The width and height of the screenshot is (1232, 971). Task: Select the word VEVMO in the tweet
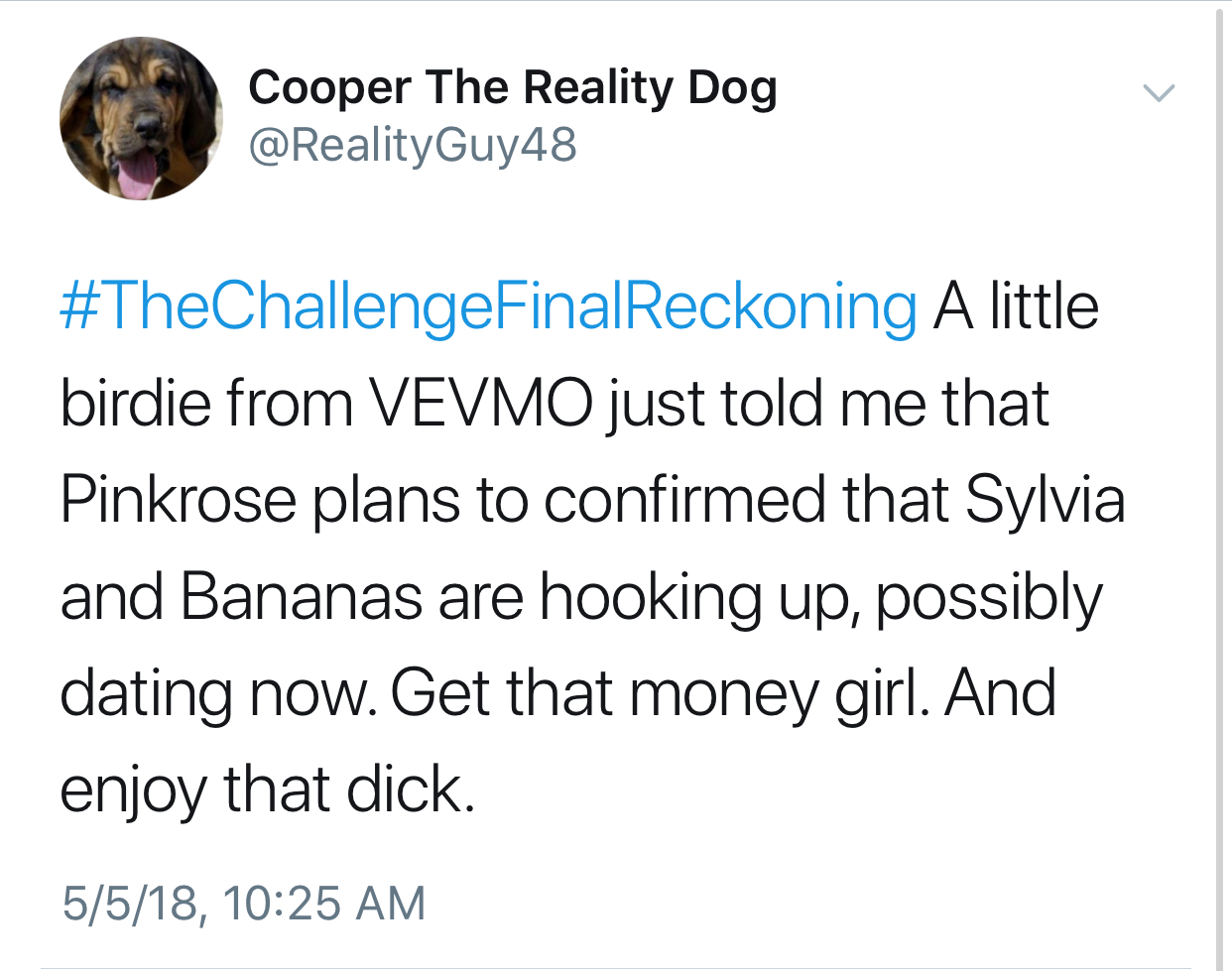[x=480, y=403]
